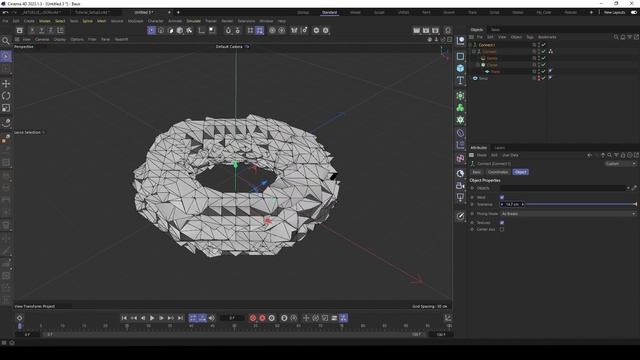Click the Attributes back arrow icon

589,155
